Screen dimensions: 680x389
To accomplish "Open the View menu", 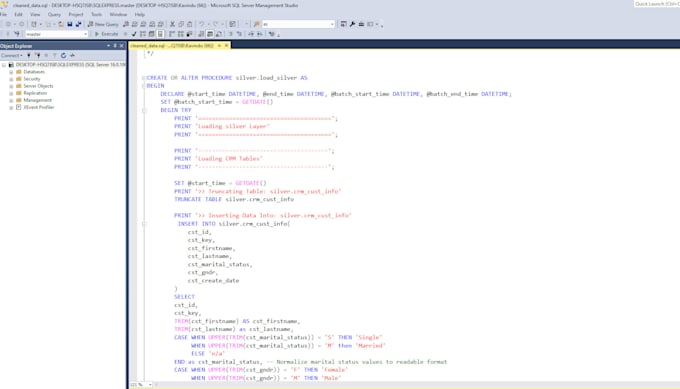I will [x=35, y=14].
